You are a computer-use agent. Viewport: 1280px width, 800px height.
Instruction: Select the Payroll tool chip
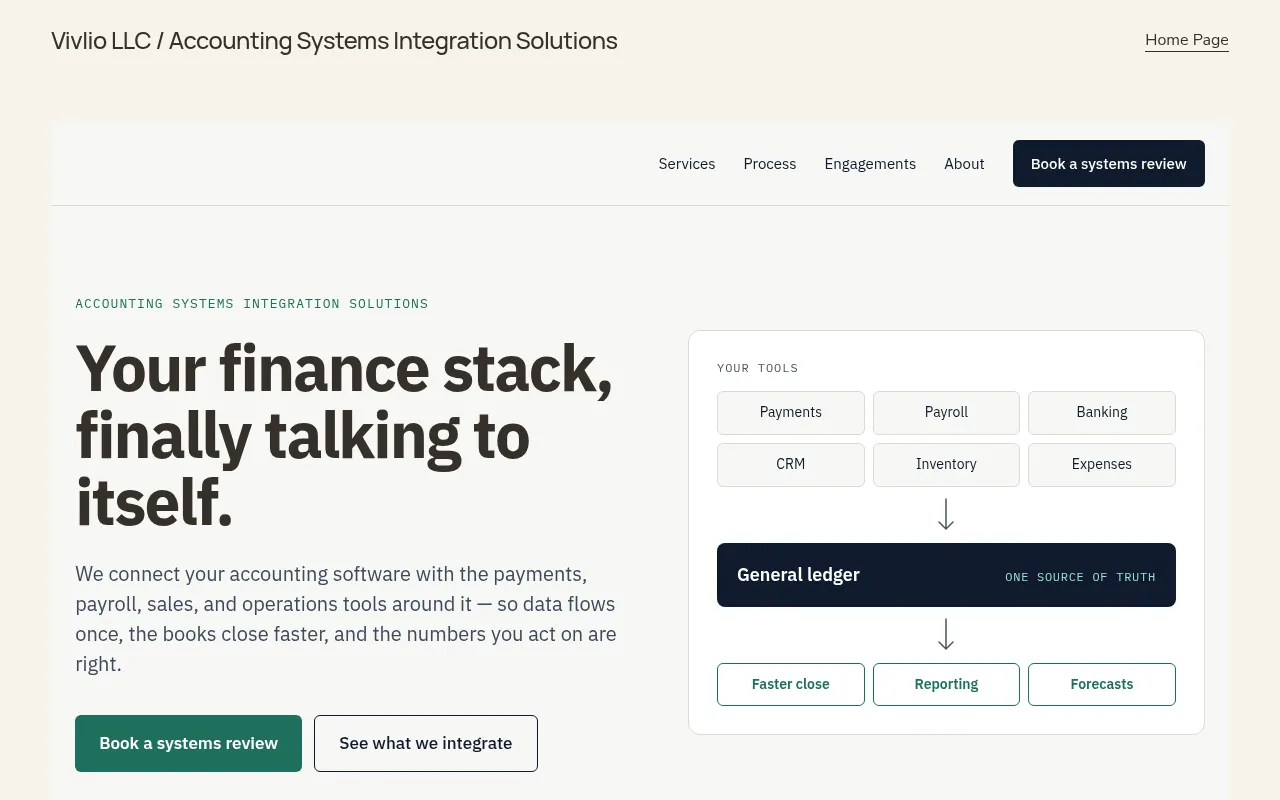click(x=946, y=413)
